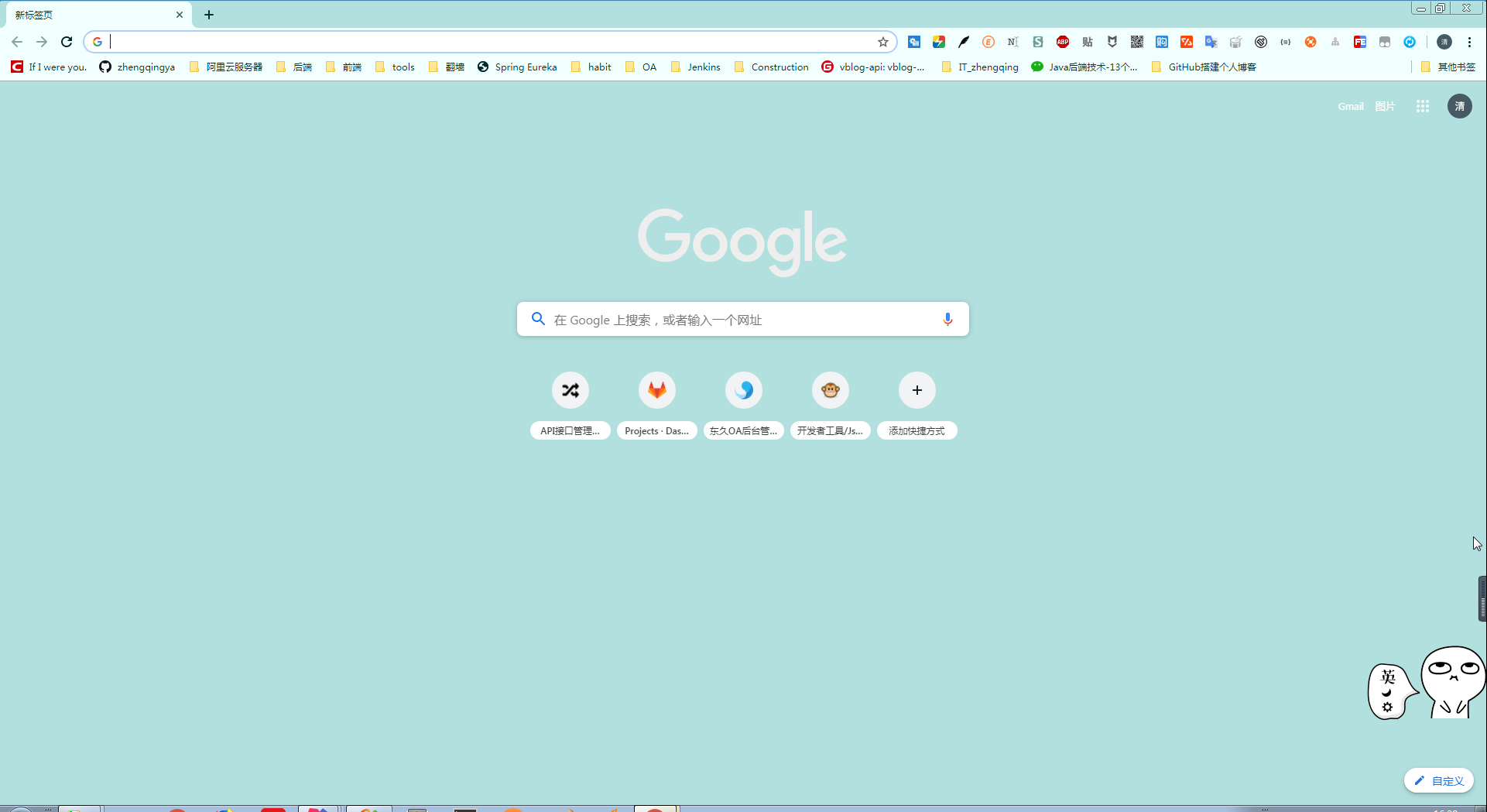Open the hierarchy tree extension icon
Viewport: 1487px width, 812px height.
(x=1335, y=42)
